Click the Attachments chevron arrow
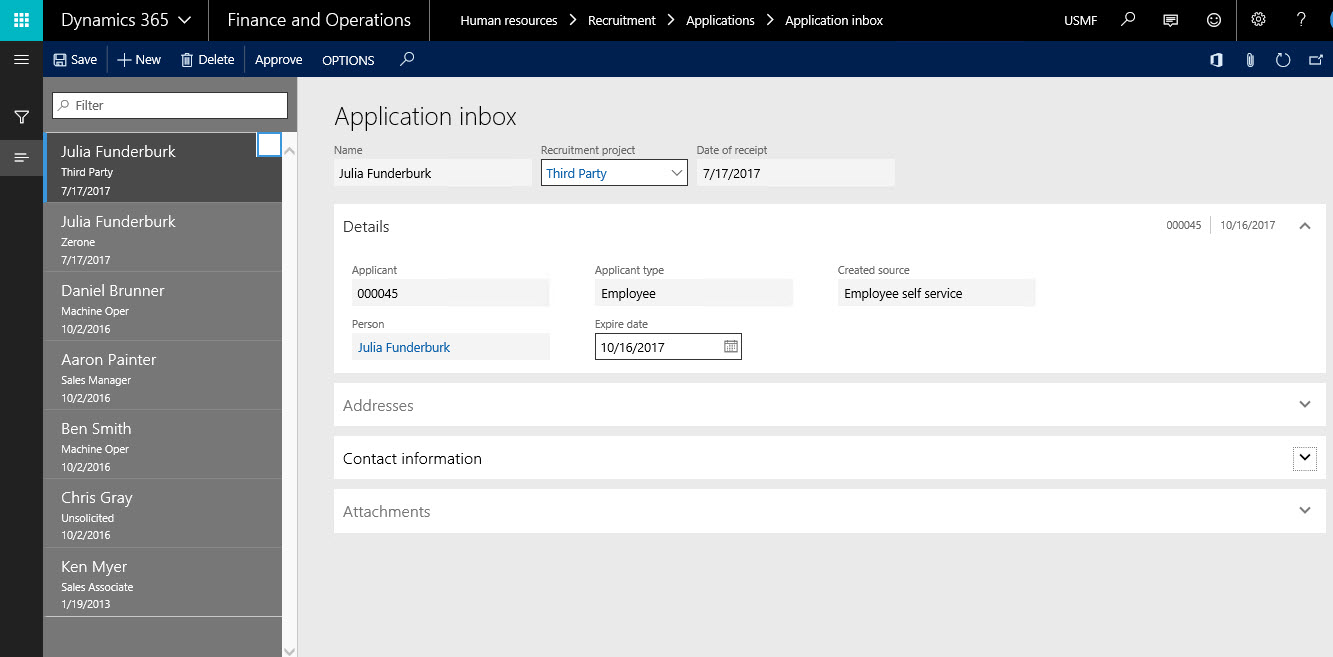The width and height of the screenshot is (1333, 657). (x=1304, y=511)
